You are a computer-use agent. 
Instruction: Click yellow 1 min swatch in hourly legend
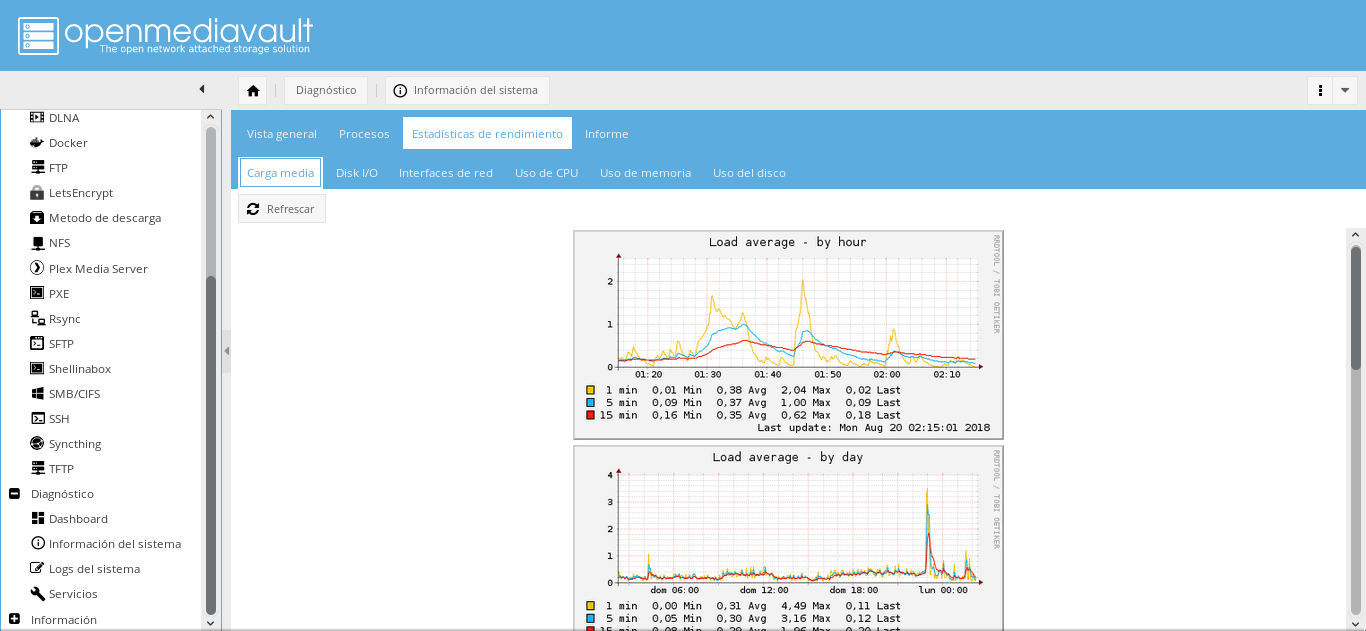[x=591, y=389]
